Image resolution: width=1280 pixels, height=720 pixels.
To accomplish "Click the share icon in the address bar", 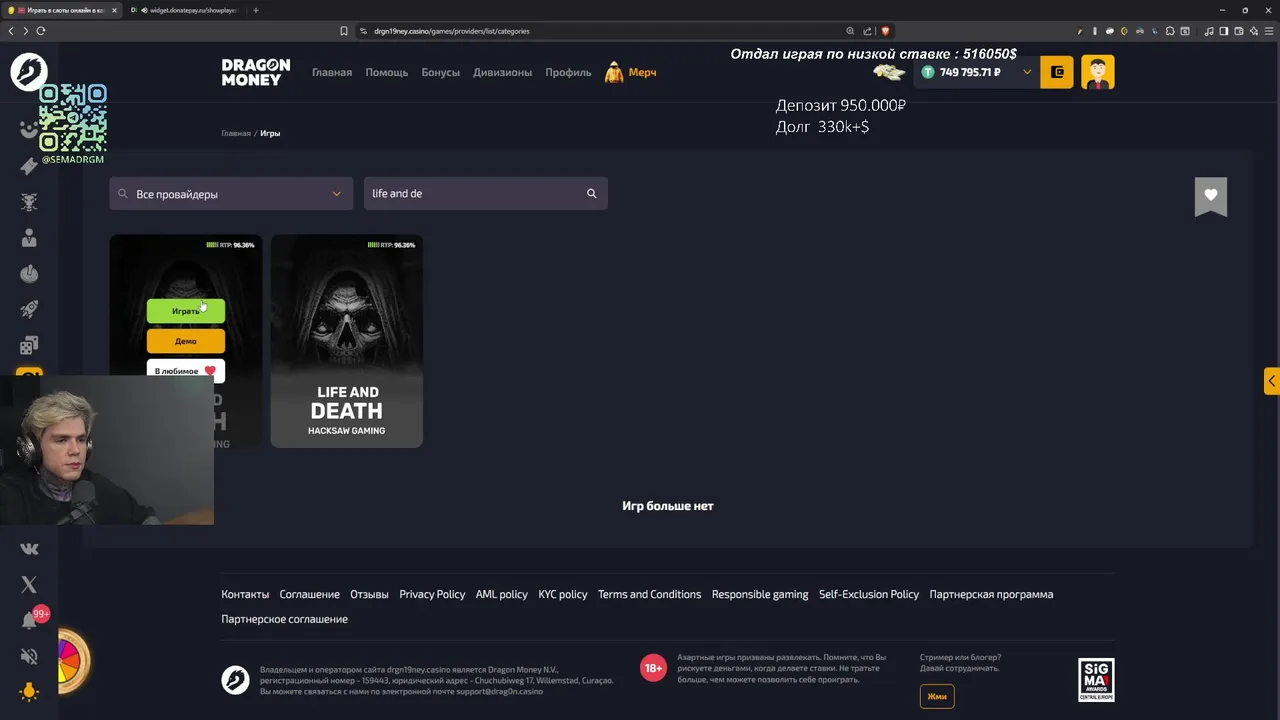I will pos(867,31).
